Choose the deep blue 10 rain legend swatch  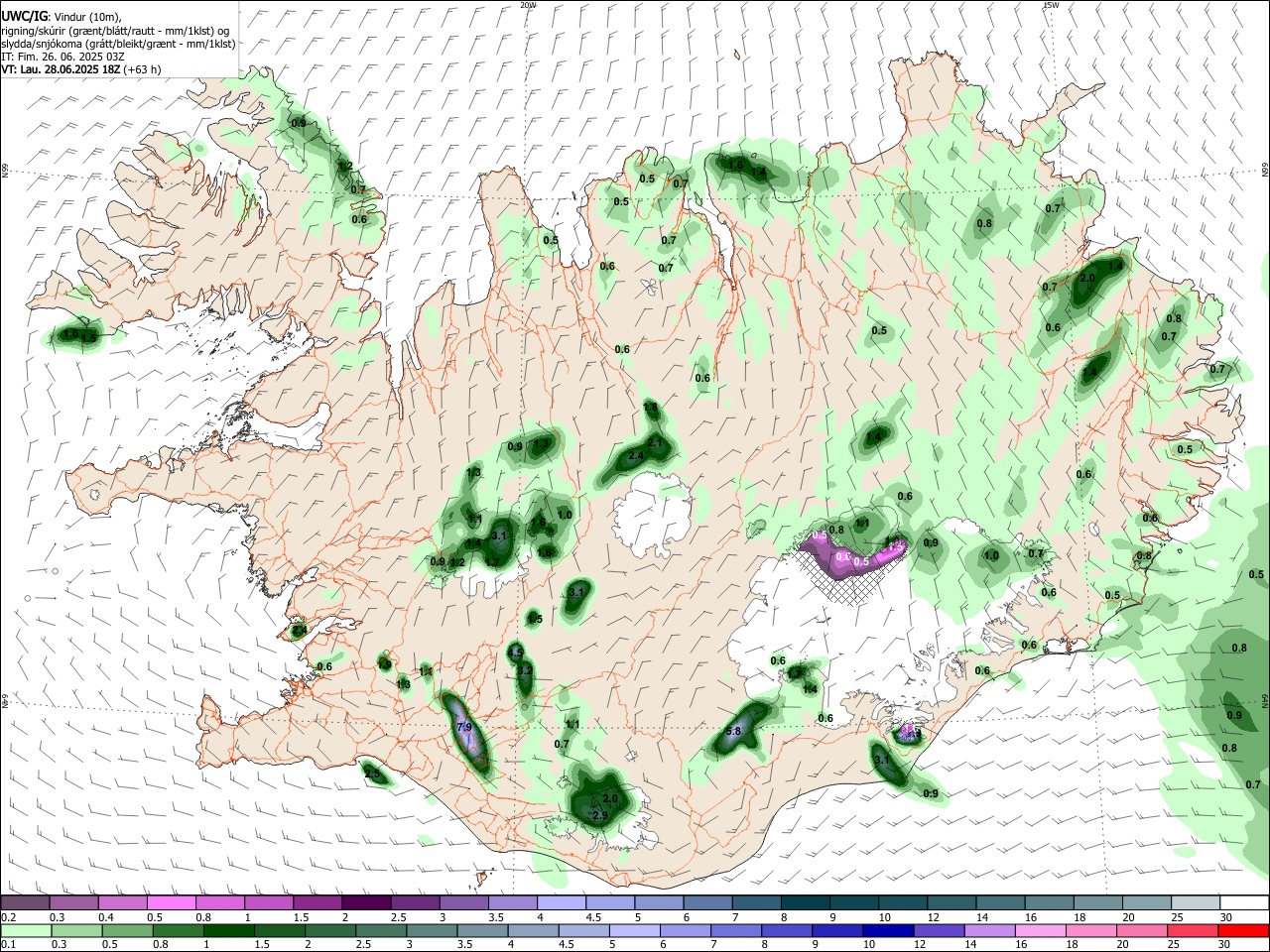coord(888,930)
